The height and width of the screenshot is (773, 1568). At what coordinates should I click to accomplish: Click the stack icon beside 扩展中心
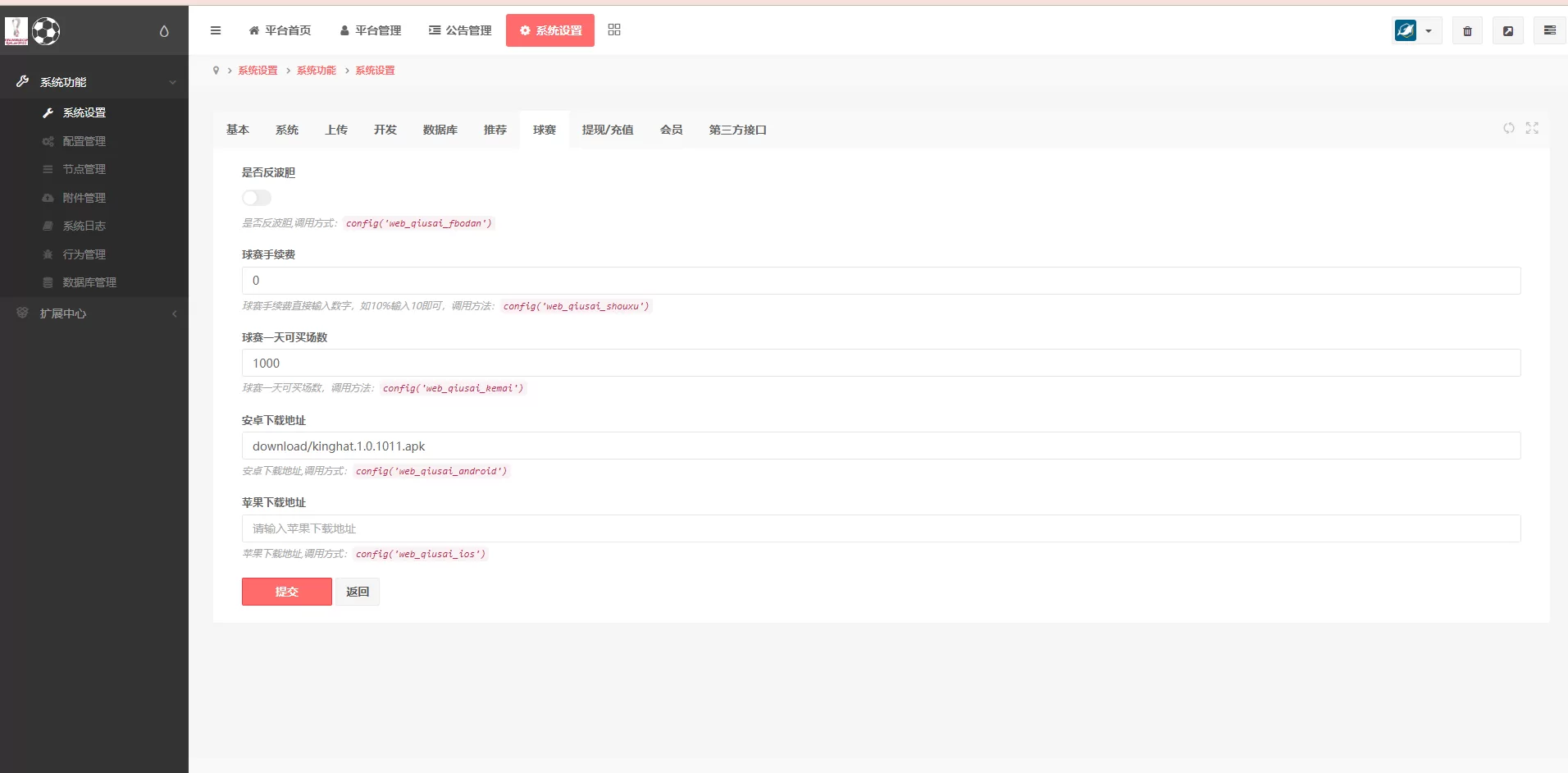tap(22, 313)
